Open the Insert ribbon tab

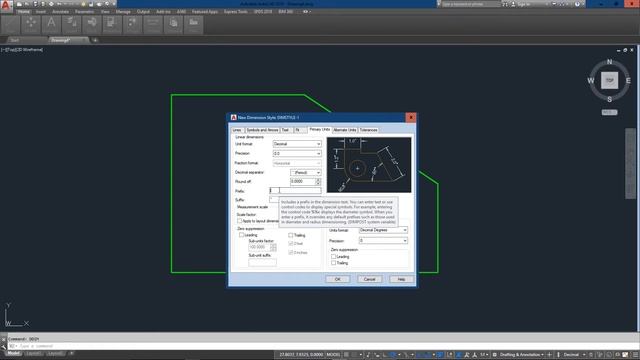click(41, 12)
